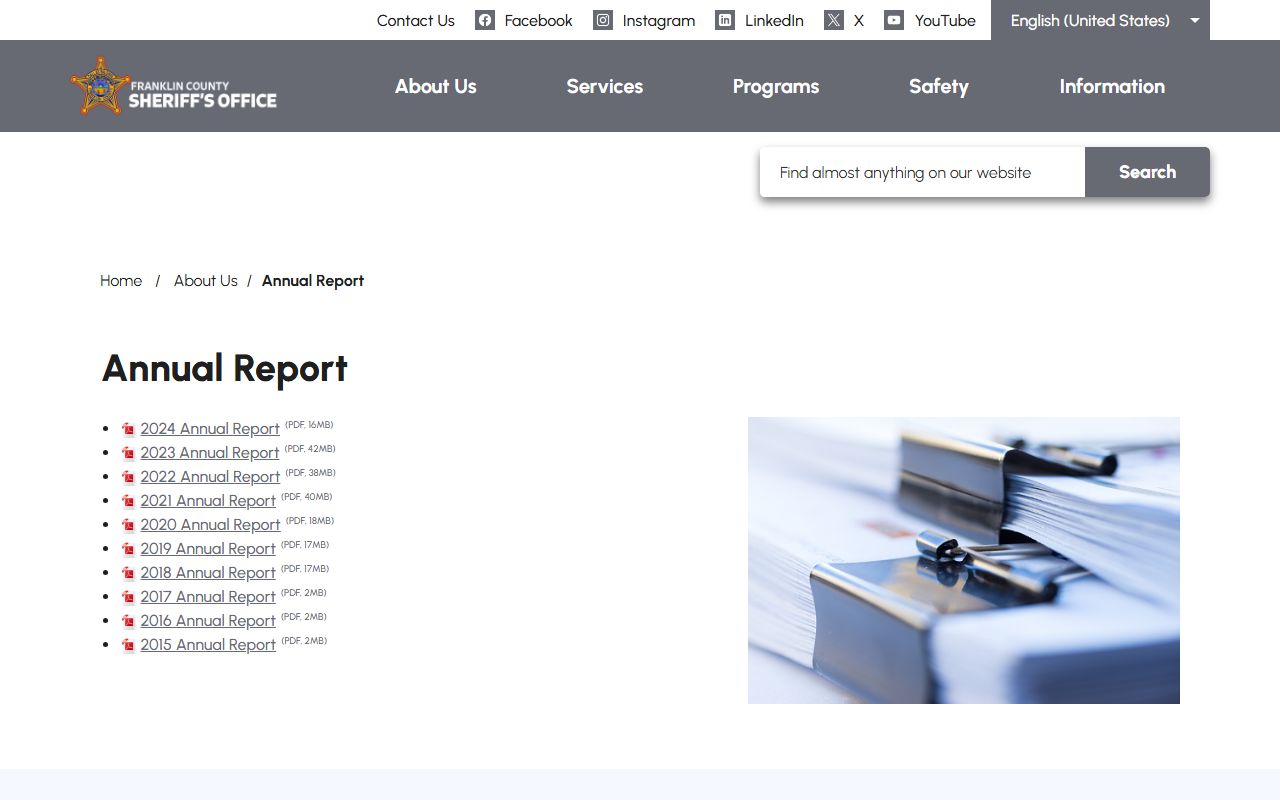The height and width of the screenshot is (800, 1280).
Task: Open the Programs navigation menu
Action: [x=776, y=86]
